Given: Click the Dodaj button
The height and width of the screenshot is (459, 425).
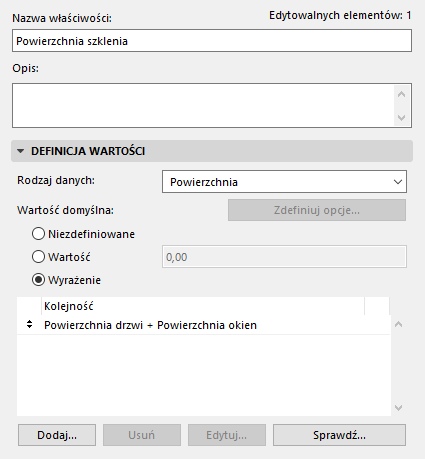Looking at the screenshot, I should tap(57, 435).
